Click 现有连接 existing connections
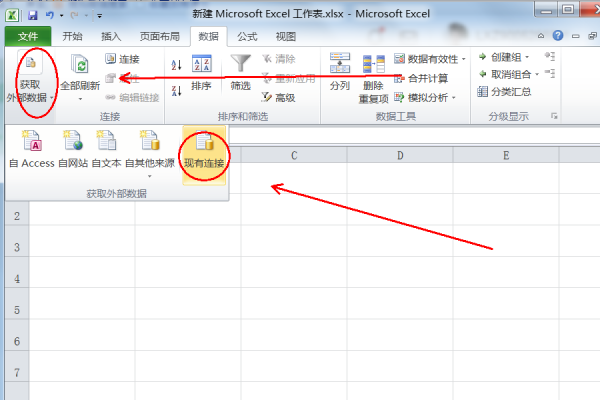This screenshot has width=600, height=400. (204, 155)
